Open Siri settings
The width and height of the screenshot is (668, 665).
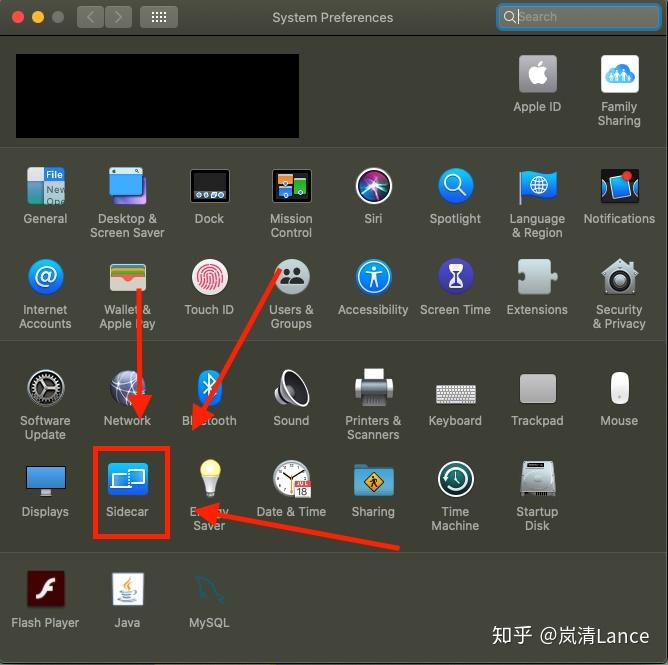click(x=374, y=186)
